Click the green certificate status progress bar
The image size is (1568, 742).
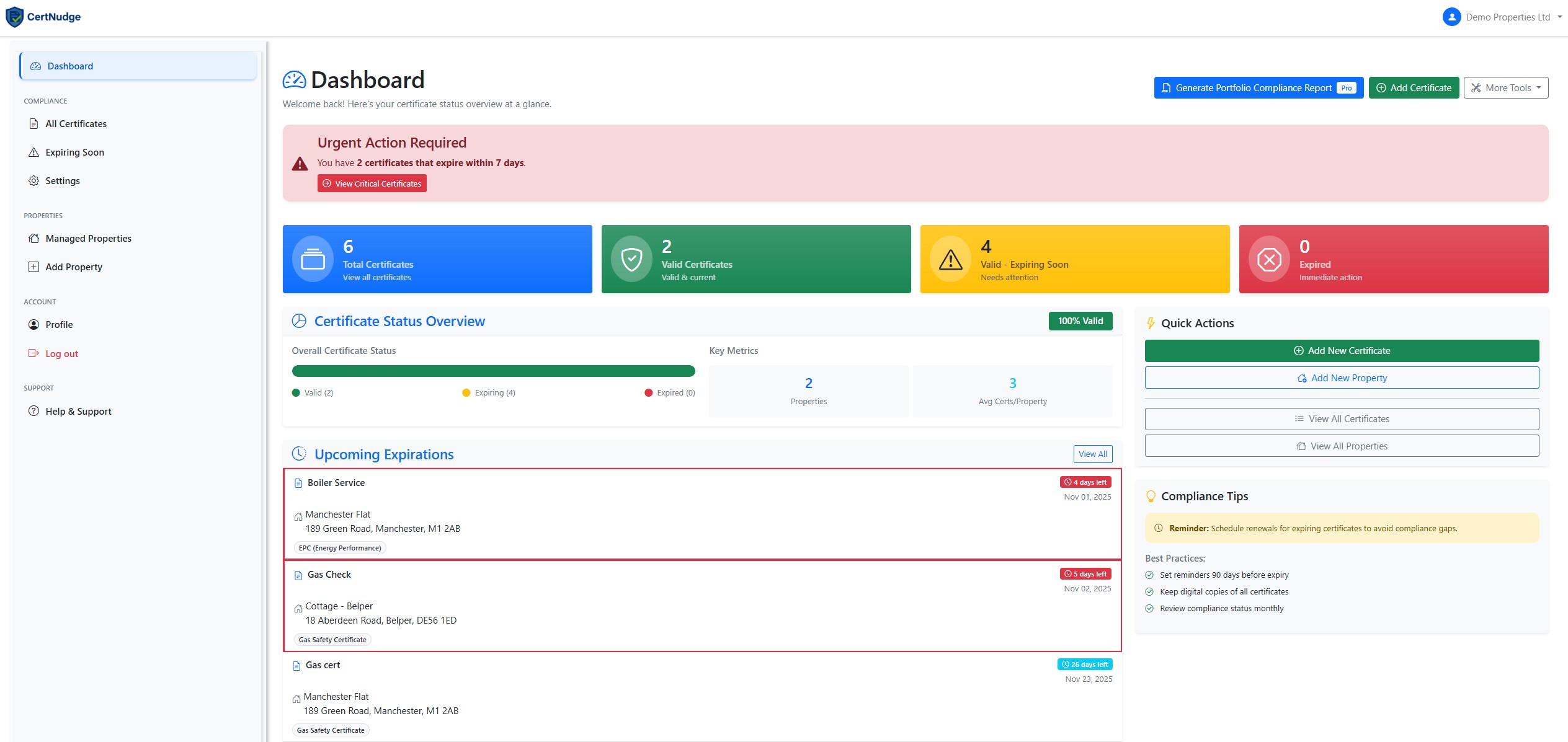tap(493, 371)
